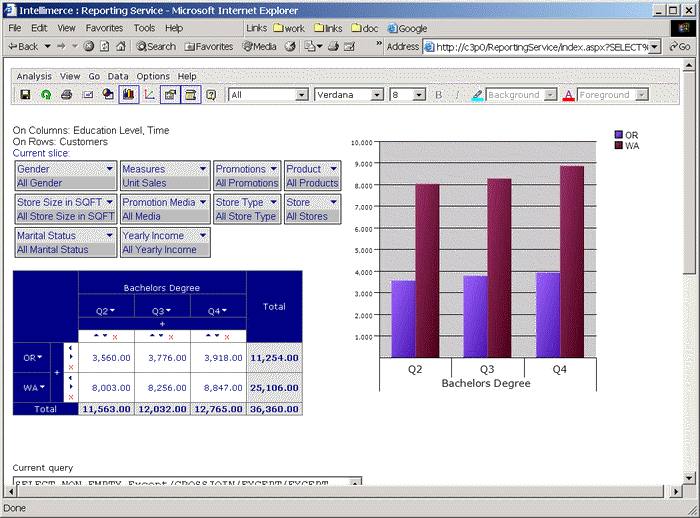Open the Gender slicer dropdown
The image size is (700, 518).
coord(110,169)
